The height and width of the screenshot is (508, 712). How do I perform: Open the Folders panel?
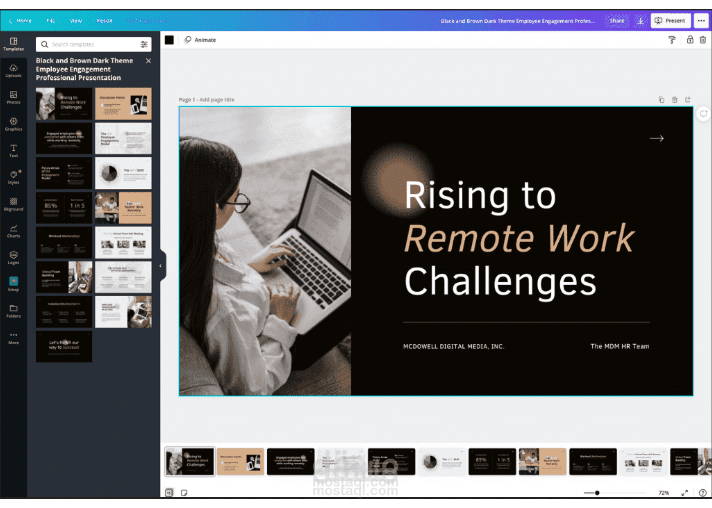pos(13,311)
